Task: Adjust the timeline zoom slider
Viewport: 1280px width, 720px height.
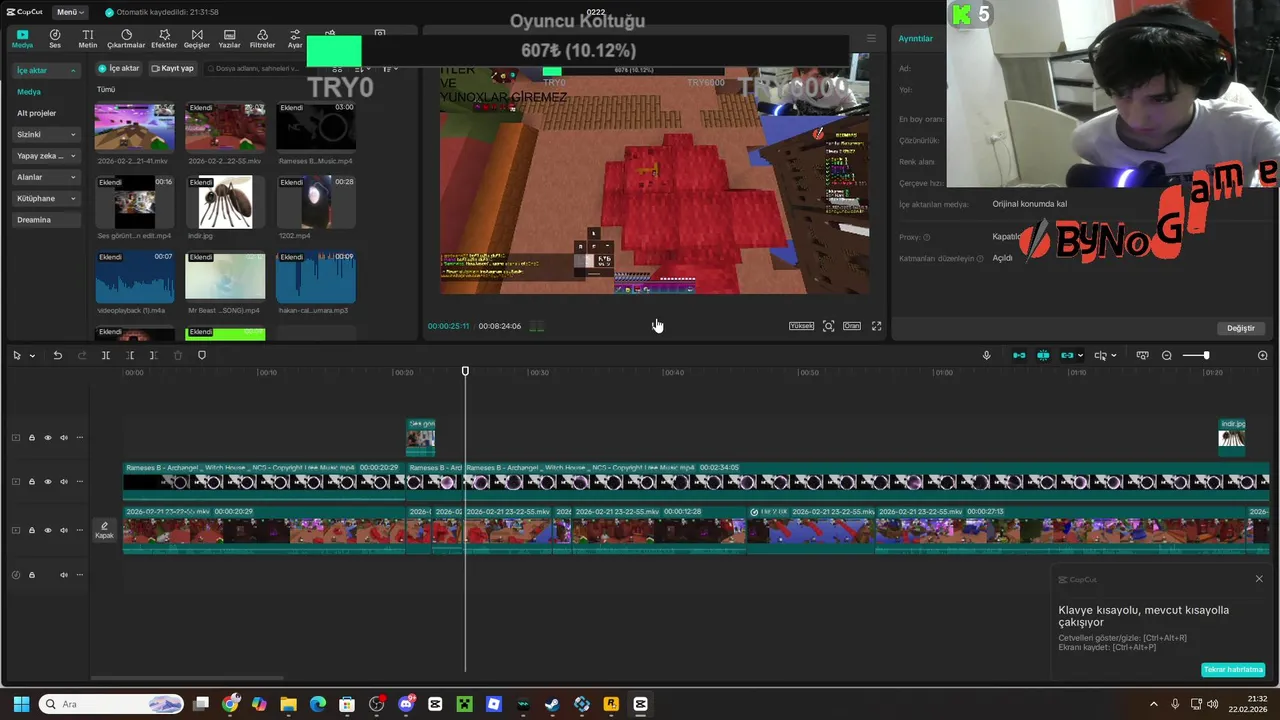Action: point(1206,356)
